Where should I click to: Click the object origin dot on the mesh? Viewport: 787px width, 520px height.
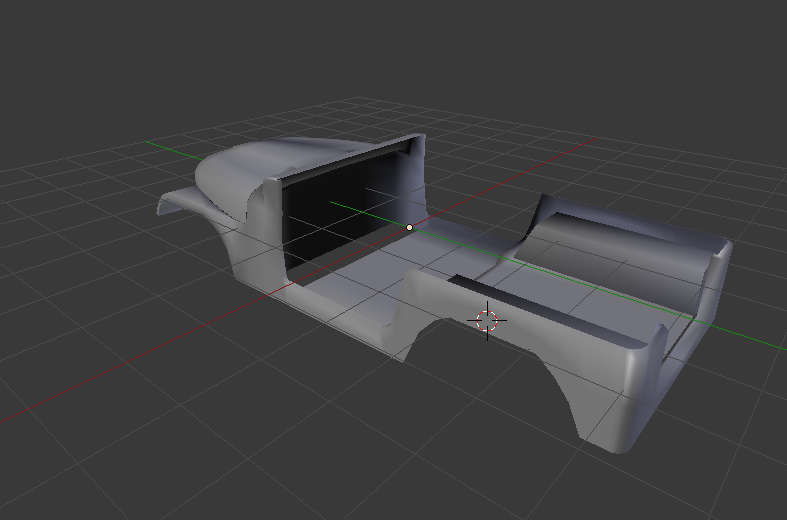pyautogui.click(x=410, y=227)
